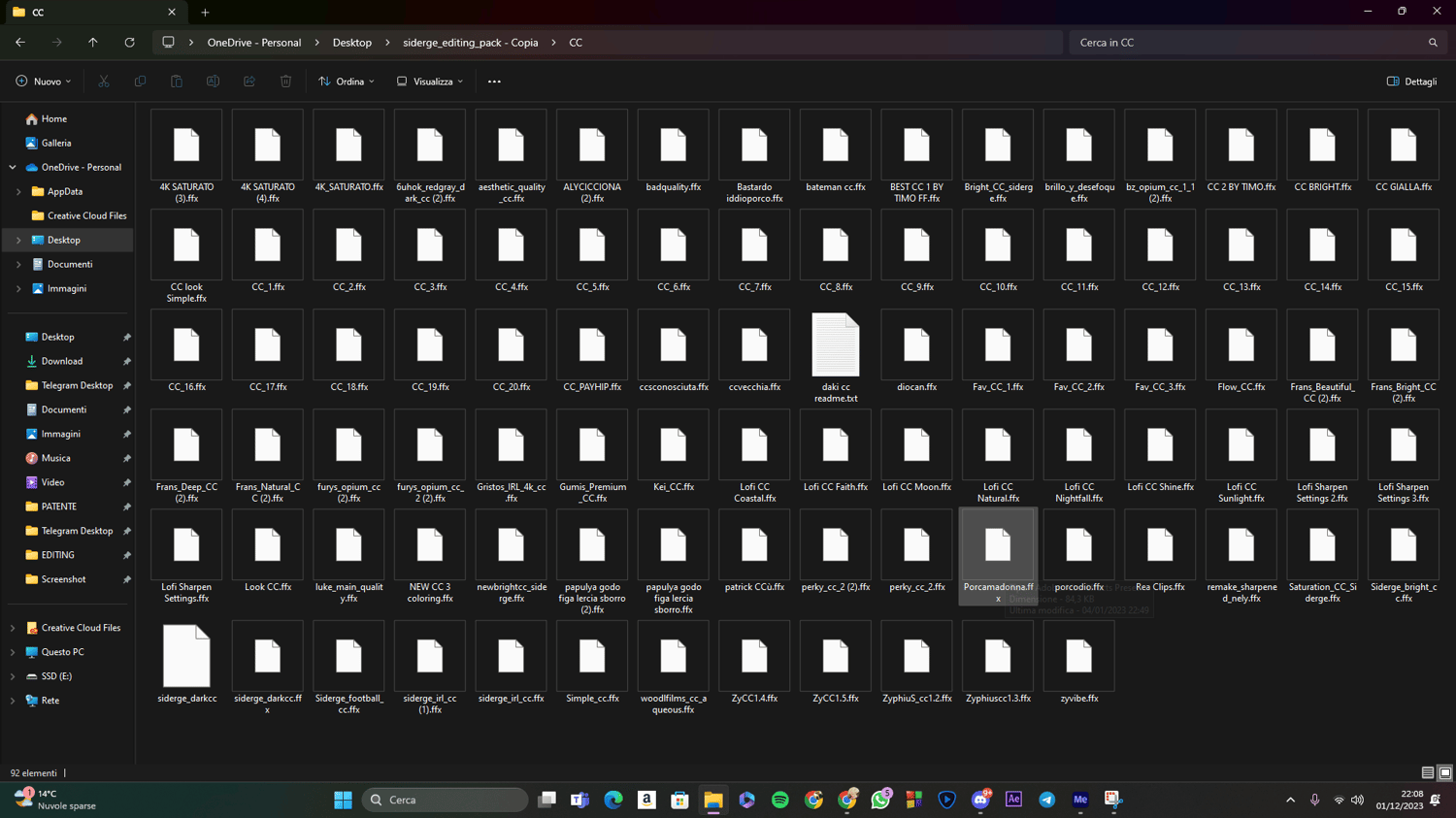This screenshot has width=1456, height=818.
Task: Open the Ordina sort dropdown
Action: (346, 82)
